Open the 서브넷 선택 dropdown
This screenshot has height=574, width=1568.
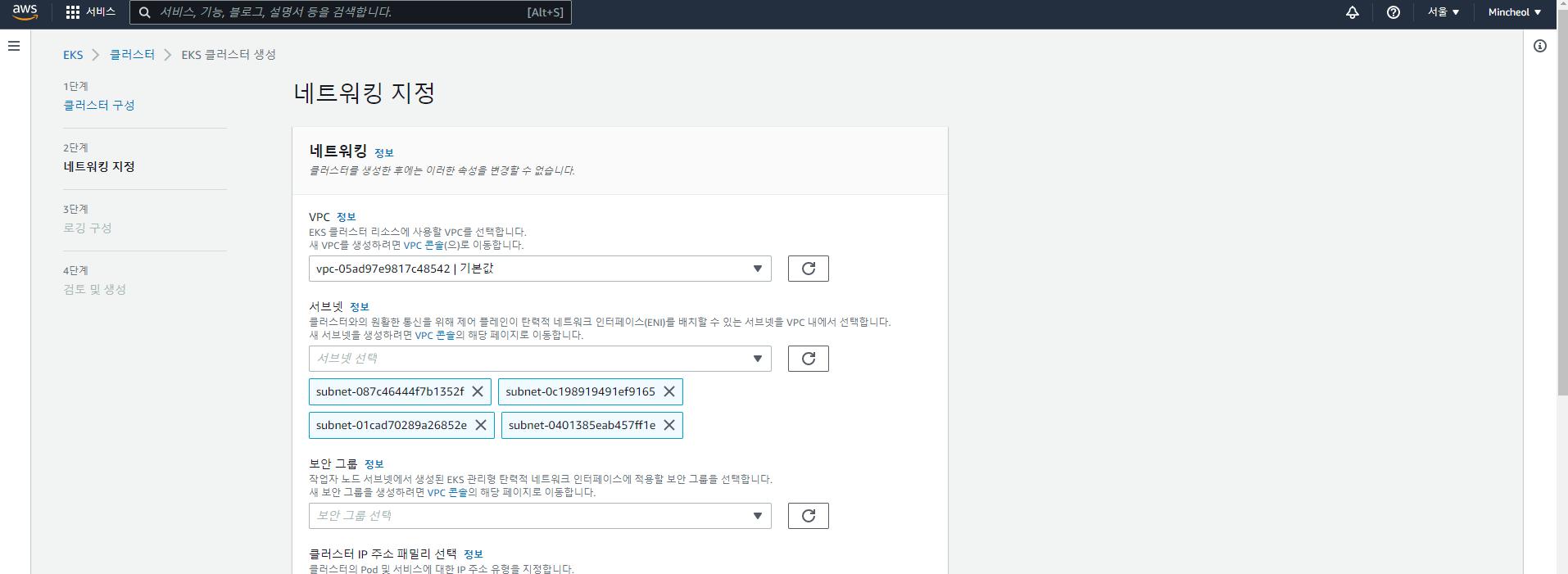(540, 359)
